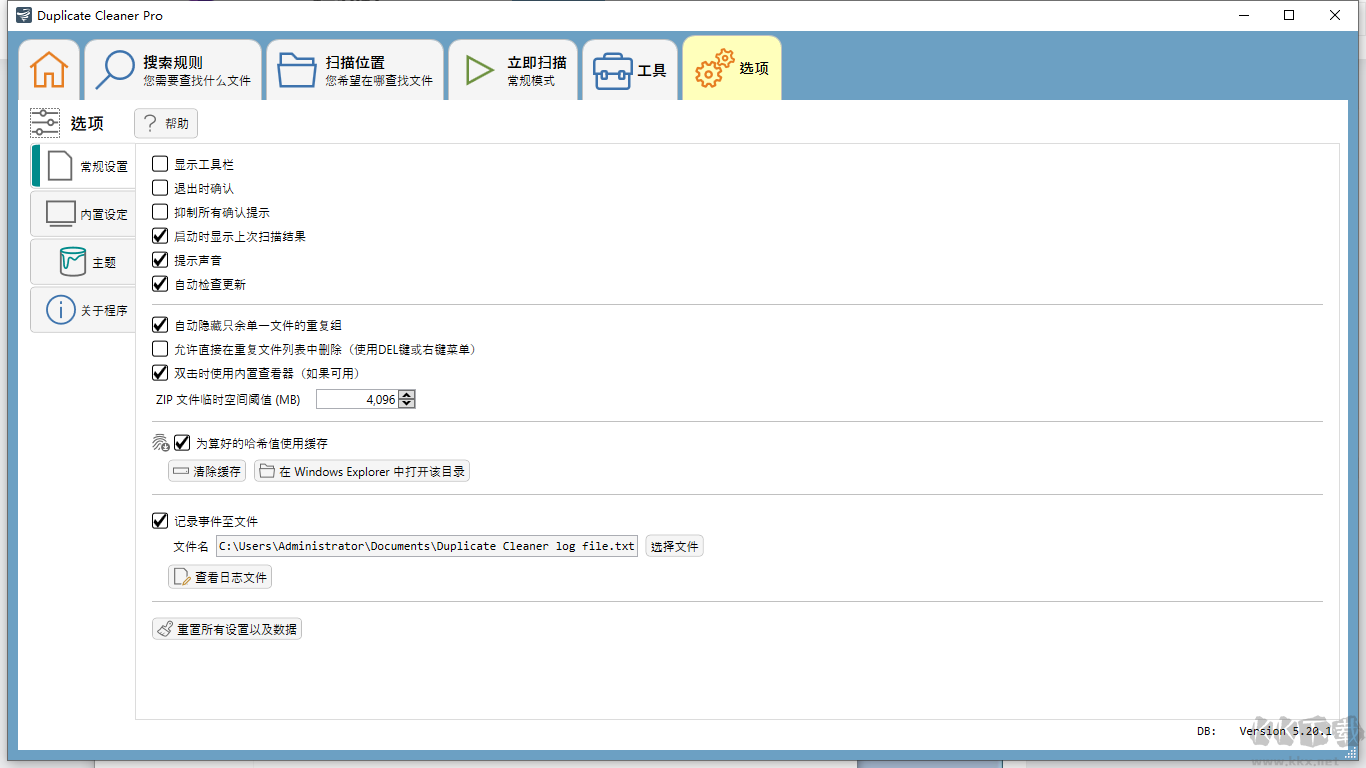Viewport: 1366px width, 768px height.
Task: Disable 提示声音 checkbox
Action: click(159, 260)
